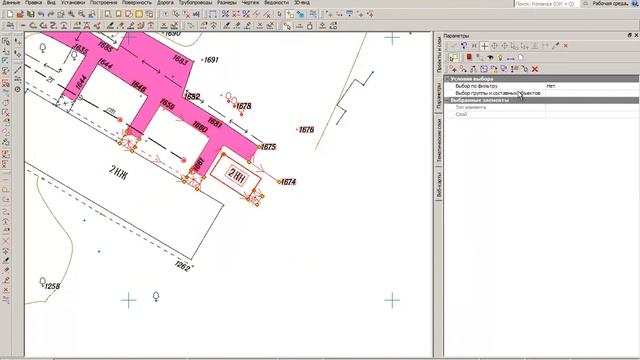Select the black crosshair icon in Параметры toolbar
This screenshot has width=640, height=360.
pyautogui.click(x=484, y=46)
